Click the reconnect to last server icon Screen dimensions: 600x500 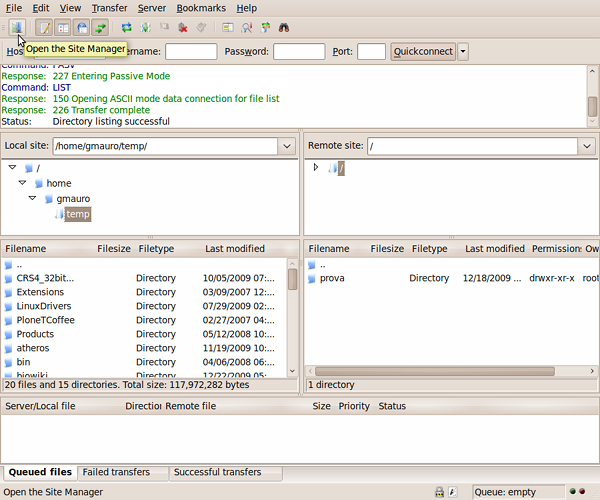pos(201,28)
